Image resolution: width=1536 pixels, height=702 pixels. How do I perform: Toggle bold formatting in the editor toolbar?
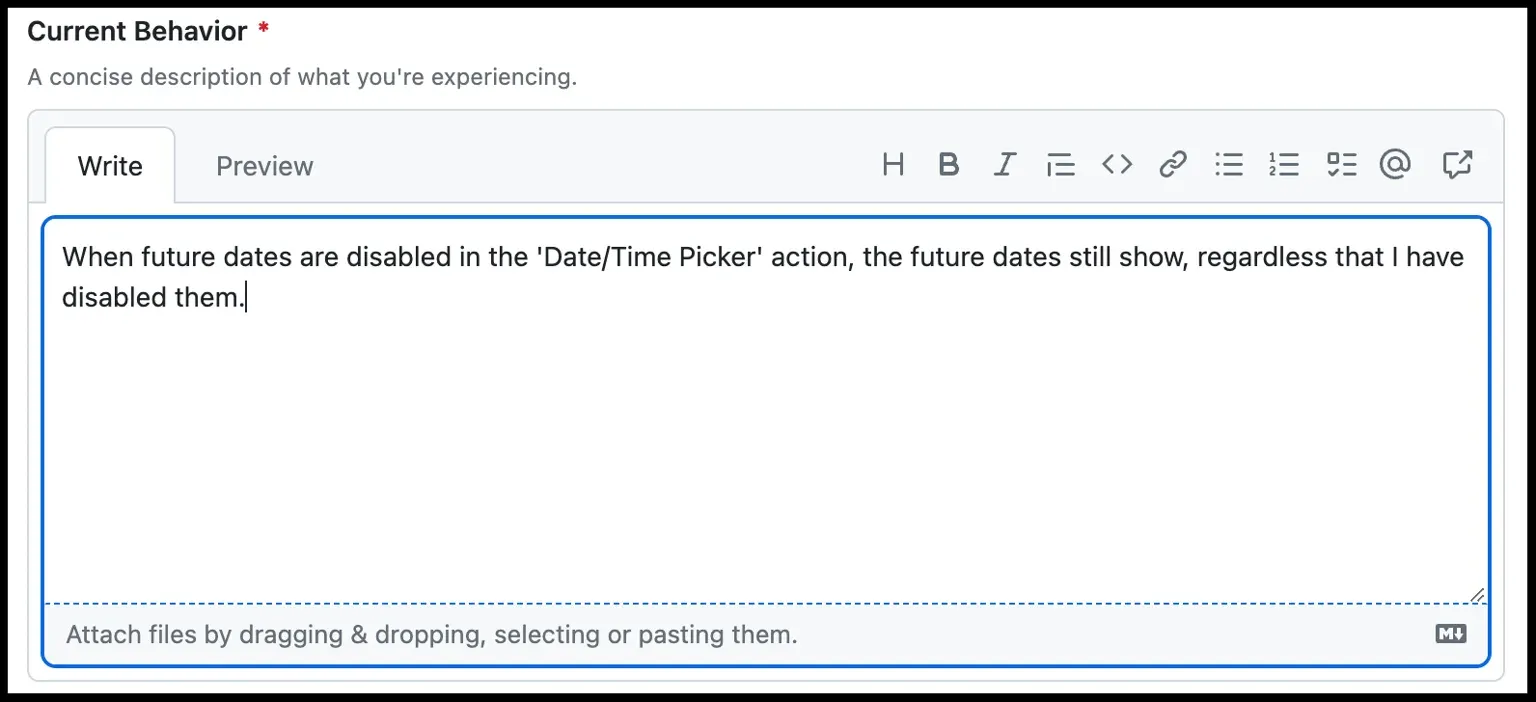click(949, 164)
